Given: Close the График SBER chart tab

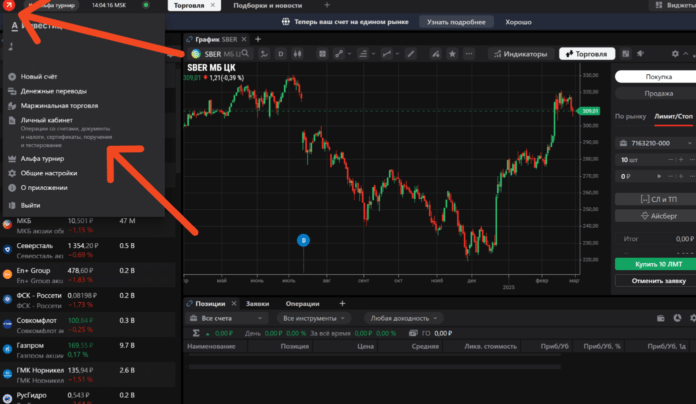Looking at the screenshot, I should 244,39.
